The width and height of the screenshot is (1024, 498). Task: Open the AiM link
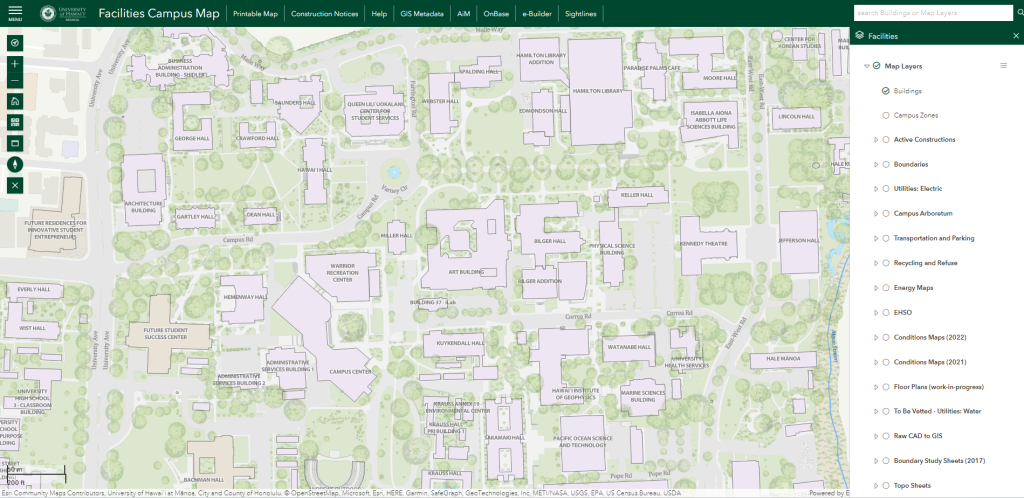464,14
